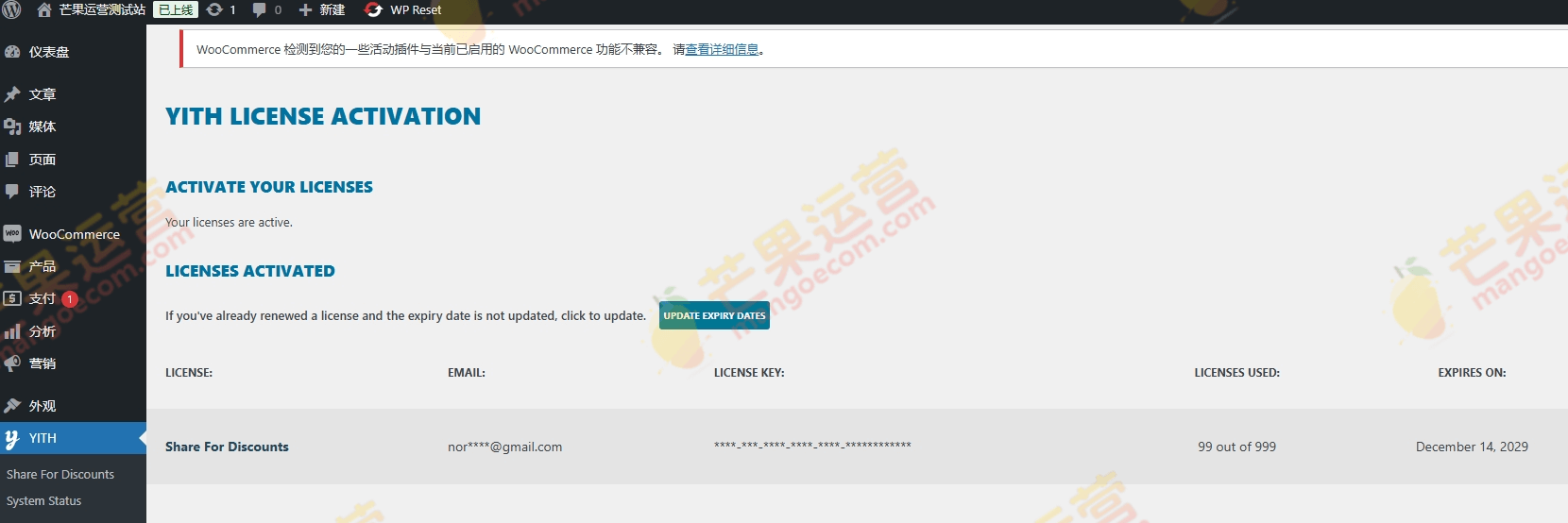Select the YITH menu item
The image size is (1568, 523).
(73, 438)
